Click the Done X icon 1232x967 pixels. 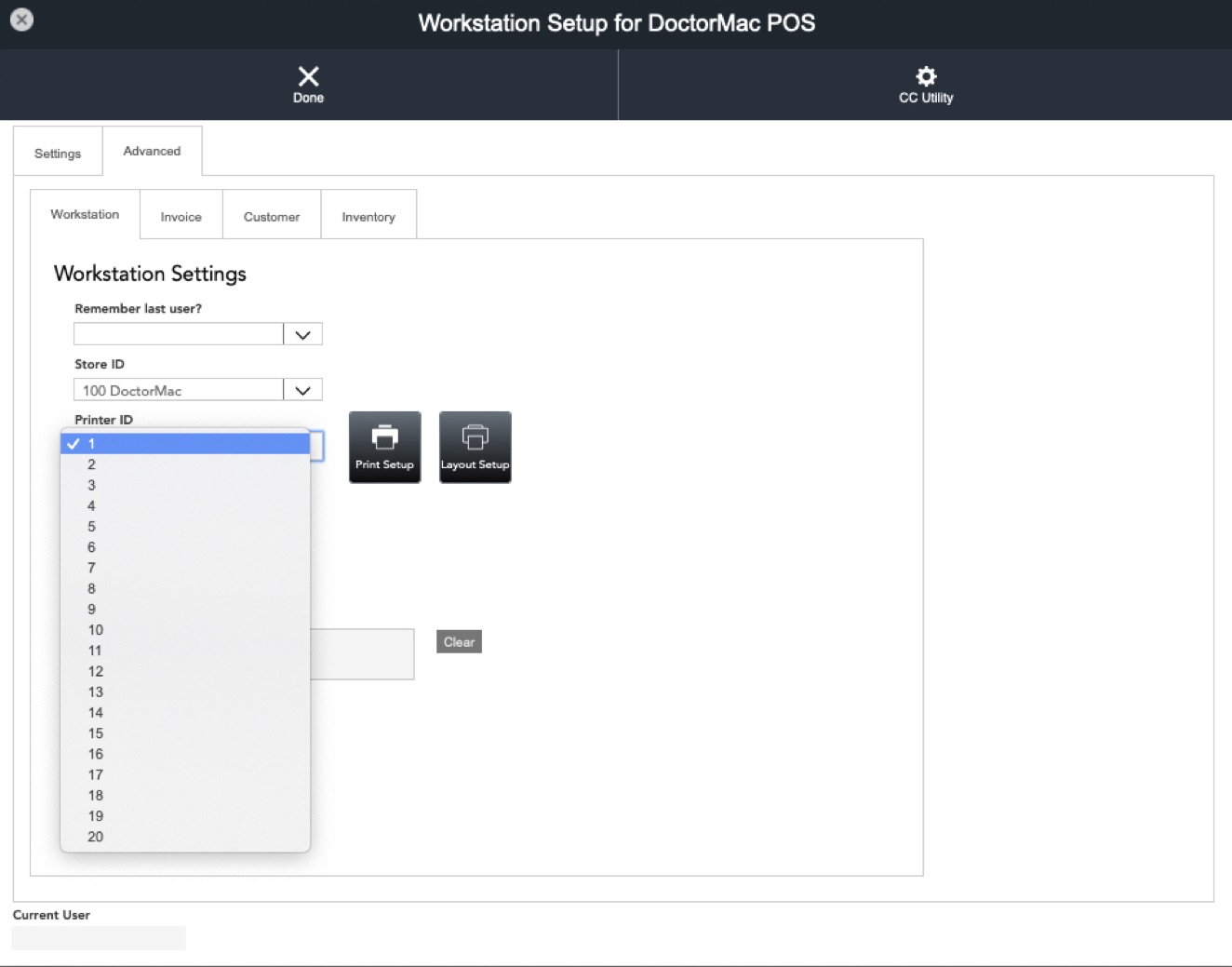tap(308, 76)
